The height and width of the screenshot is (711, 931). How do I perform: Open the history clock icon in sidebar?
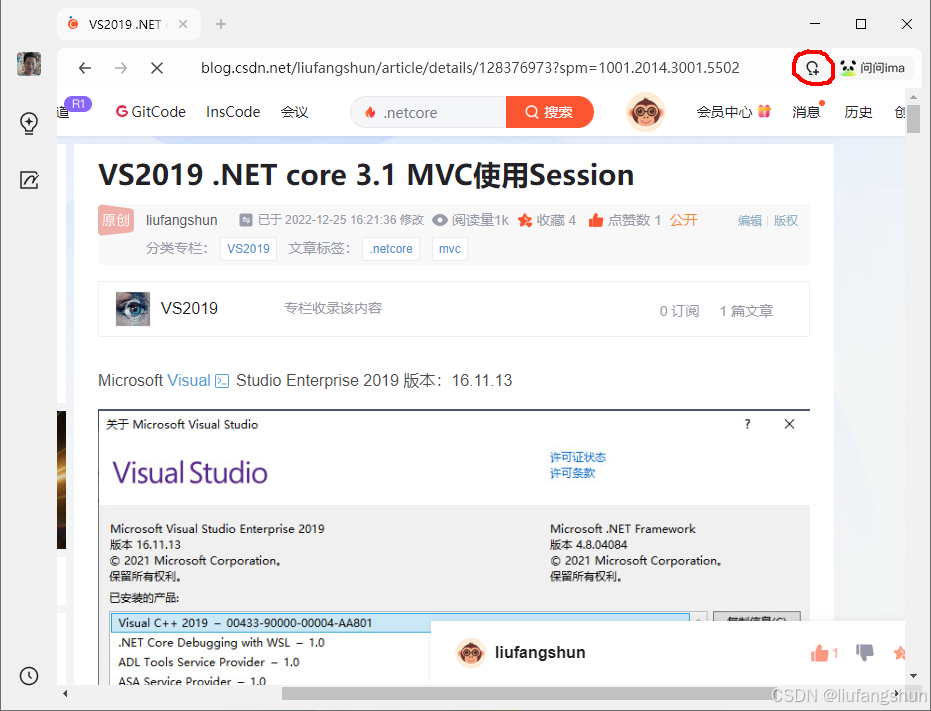point(29,676)
